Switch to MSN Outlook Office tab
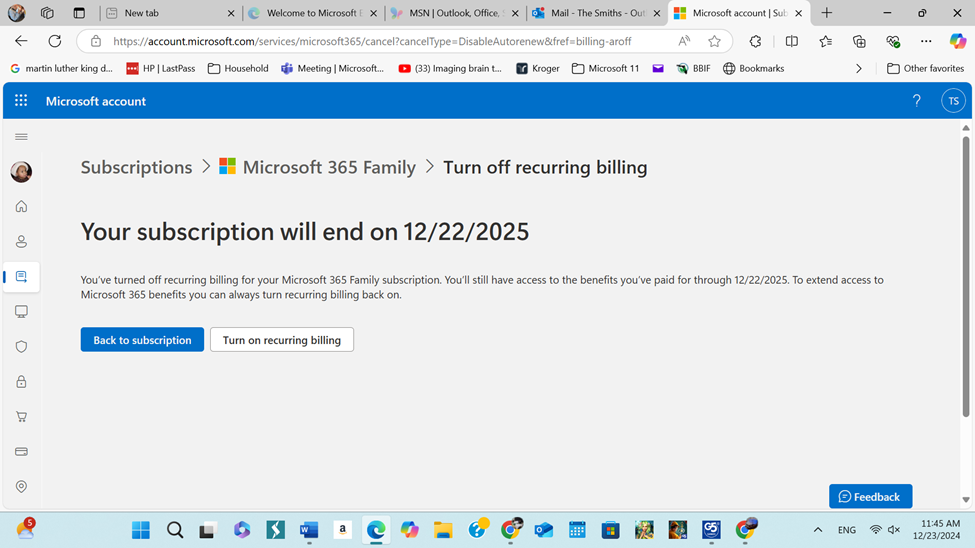 pos(455,13)
